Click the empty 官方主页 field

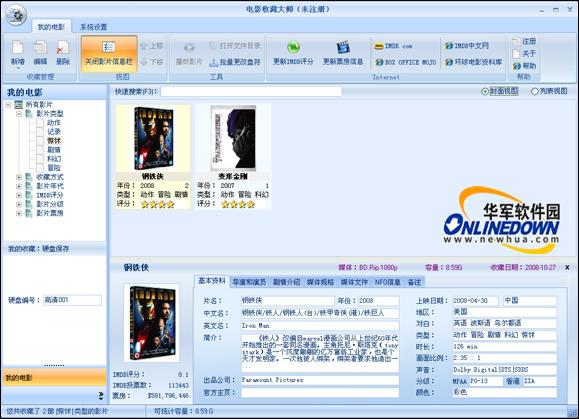click(320, 392)
